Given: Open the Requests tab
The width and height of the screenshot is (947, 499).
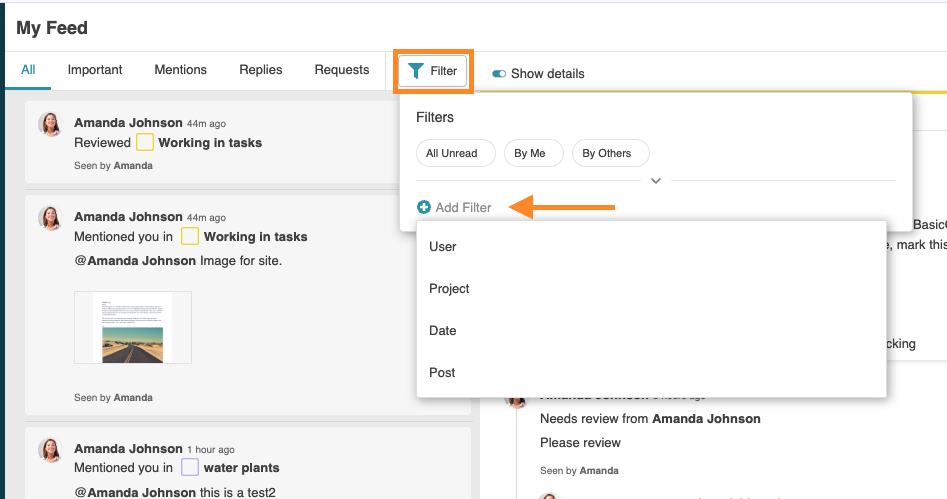Looking at the screenshot, I should pyautogui.click(x=342, y=70).
